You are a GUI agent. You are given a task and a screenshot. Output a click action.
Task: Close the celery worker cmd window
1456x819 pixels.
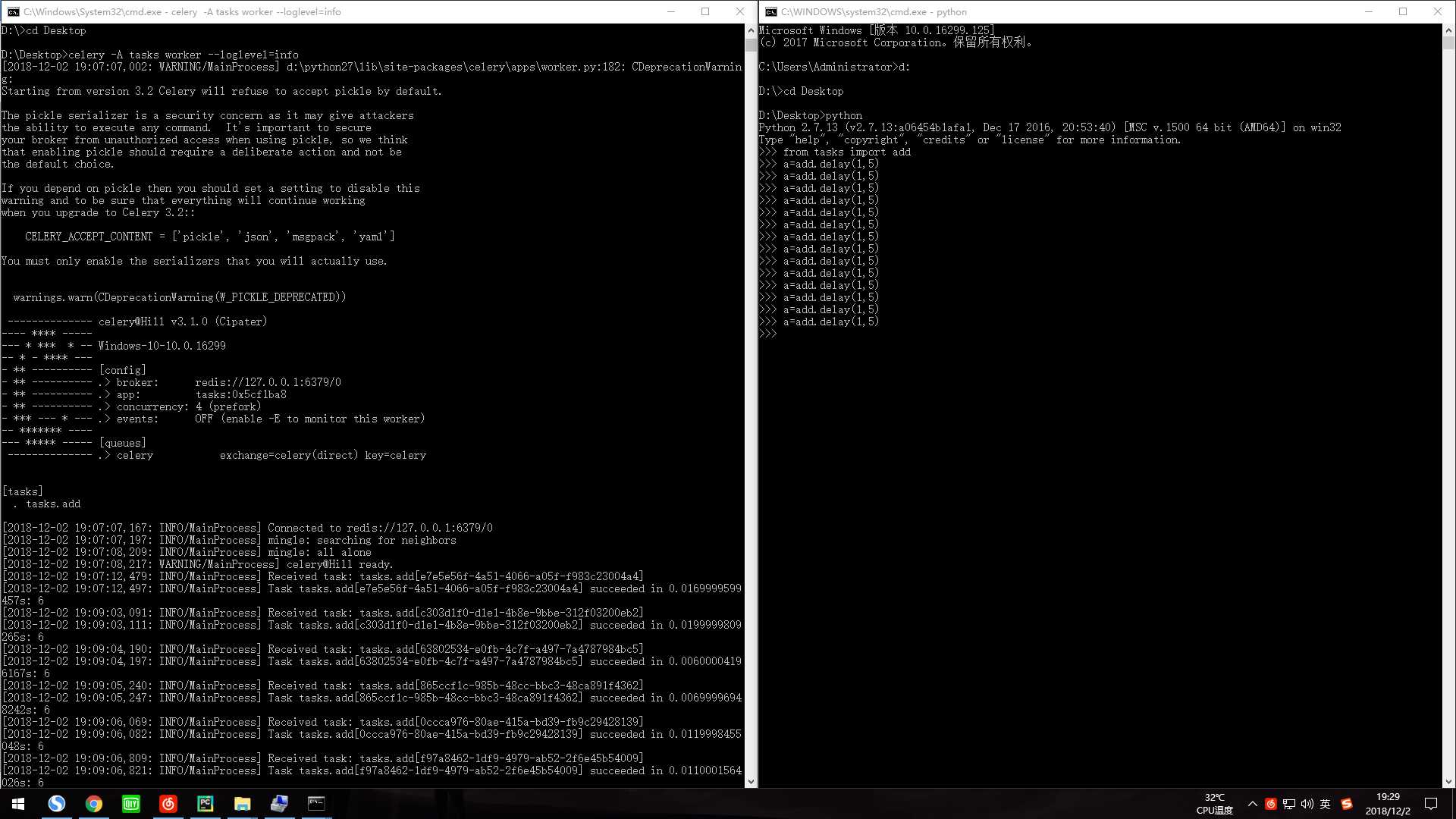click(x=740, y=11)
